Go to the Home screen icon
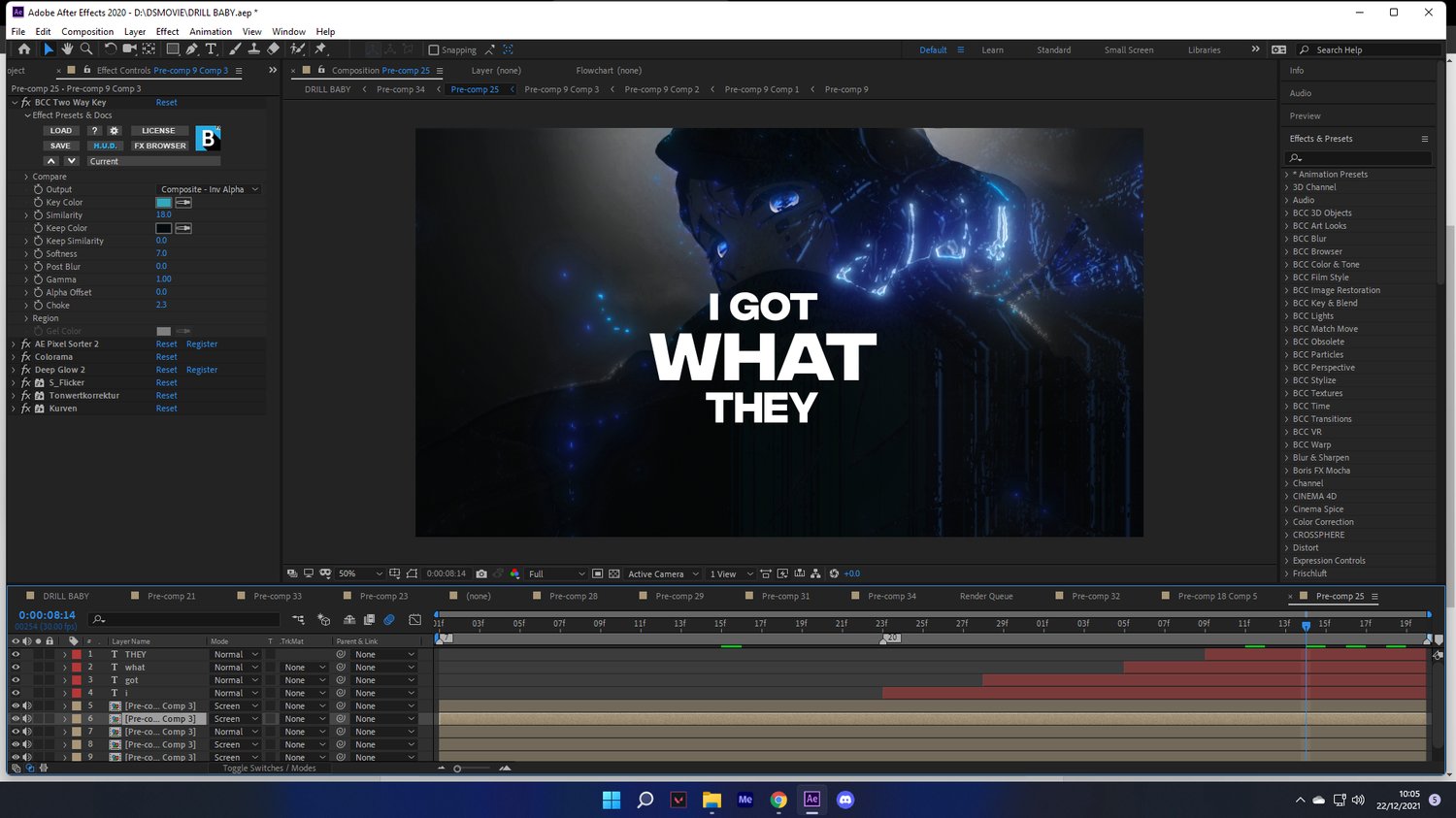This screenshot has width=1456, height=818. click(24, 49)
